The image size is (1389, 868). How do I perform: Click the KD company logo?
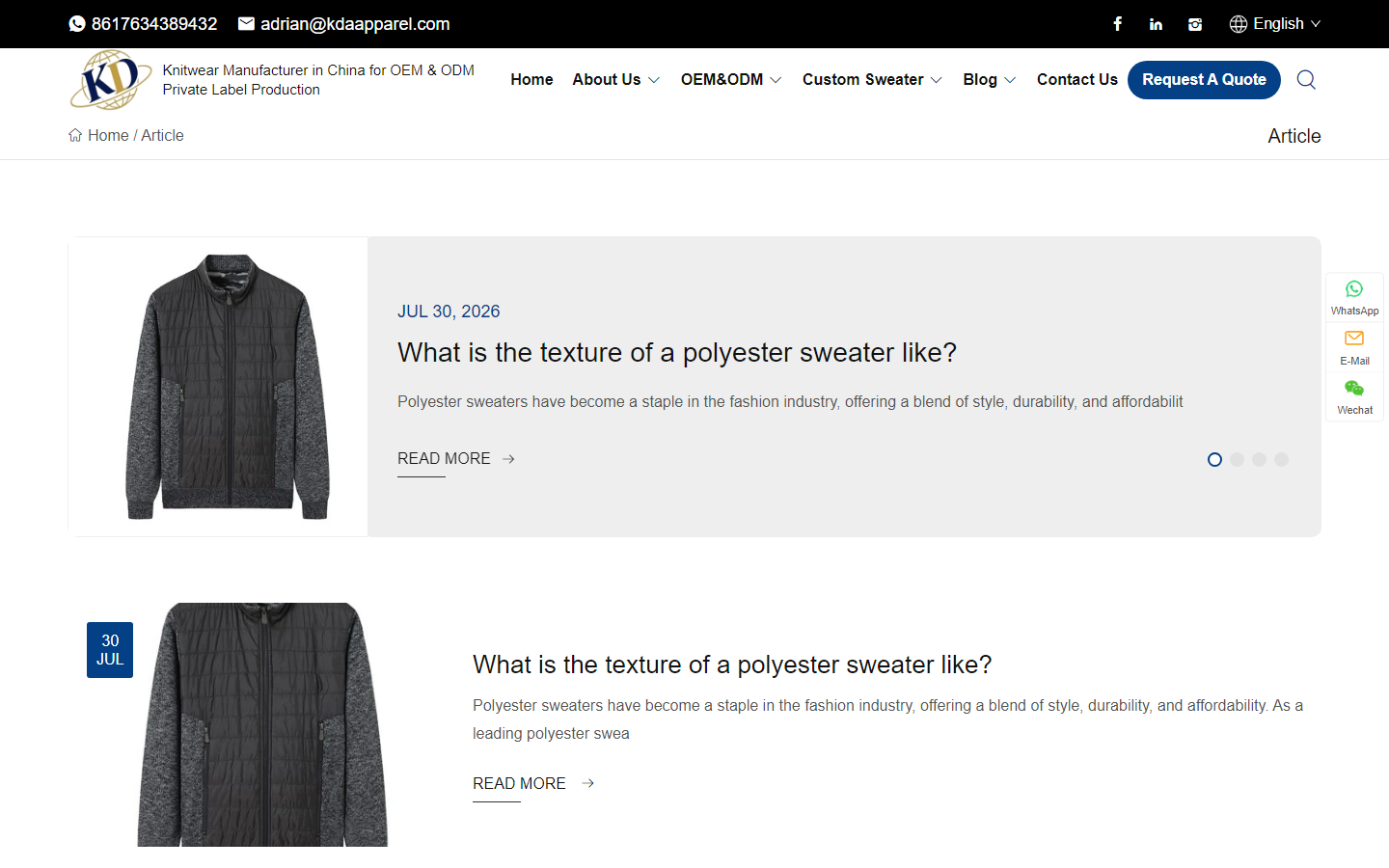point(110,79)
